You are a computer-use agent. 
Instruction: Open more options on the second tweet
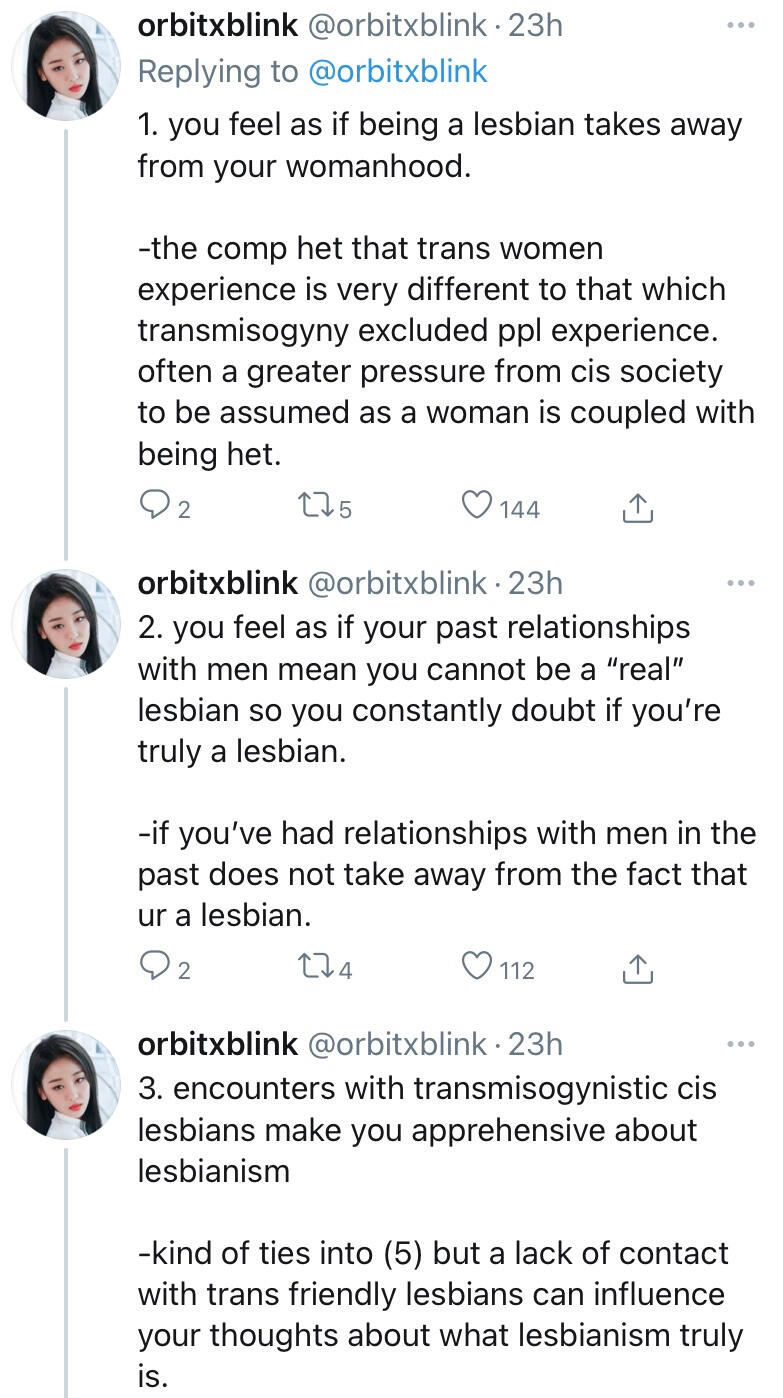pos(741,583)
